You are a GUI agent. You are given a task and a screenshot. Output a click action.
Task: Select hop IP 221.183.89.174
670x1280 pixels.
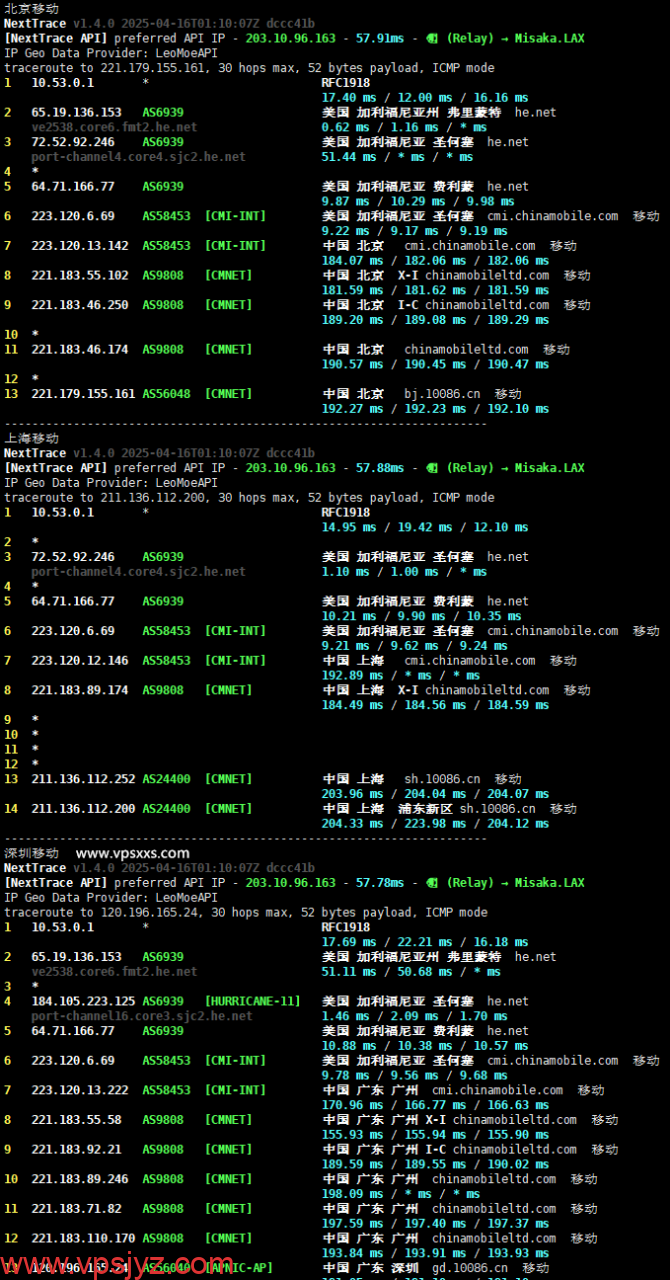[x=80, y=690]
